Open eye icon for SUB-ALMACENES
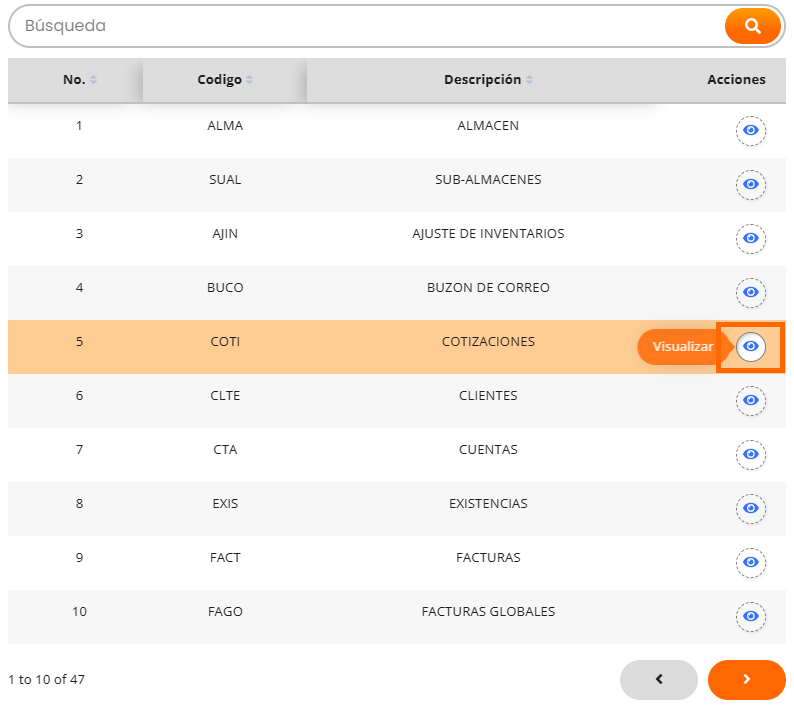Image resolution: width=794 pixels, height=705 pixels. point(751,185)
